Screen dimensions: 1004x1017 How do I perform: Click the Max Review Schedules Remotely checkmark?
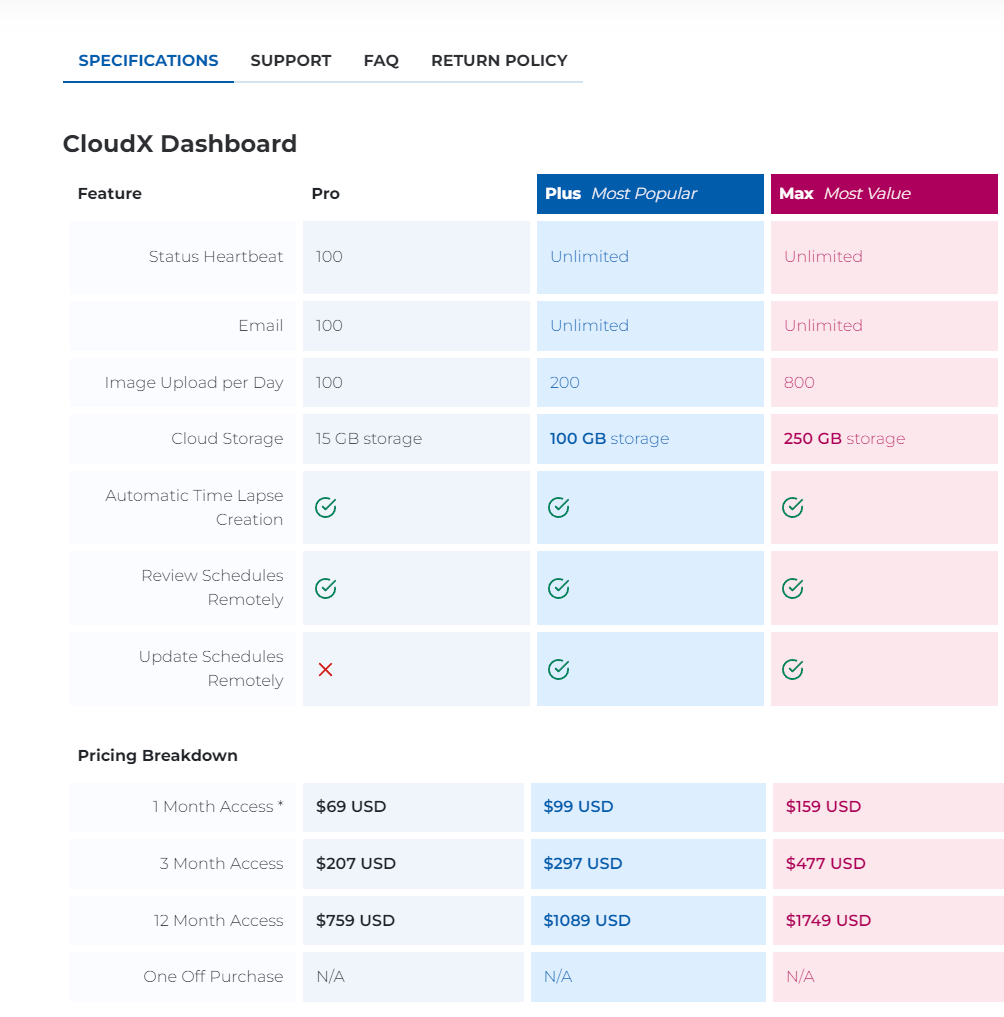tap(793, 588)
